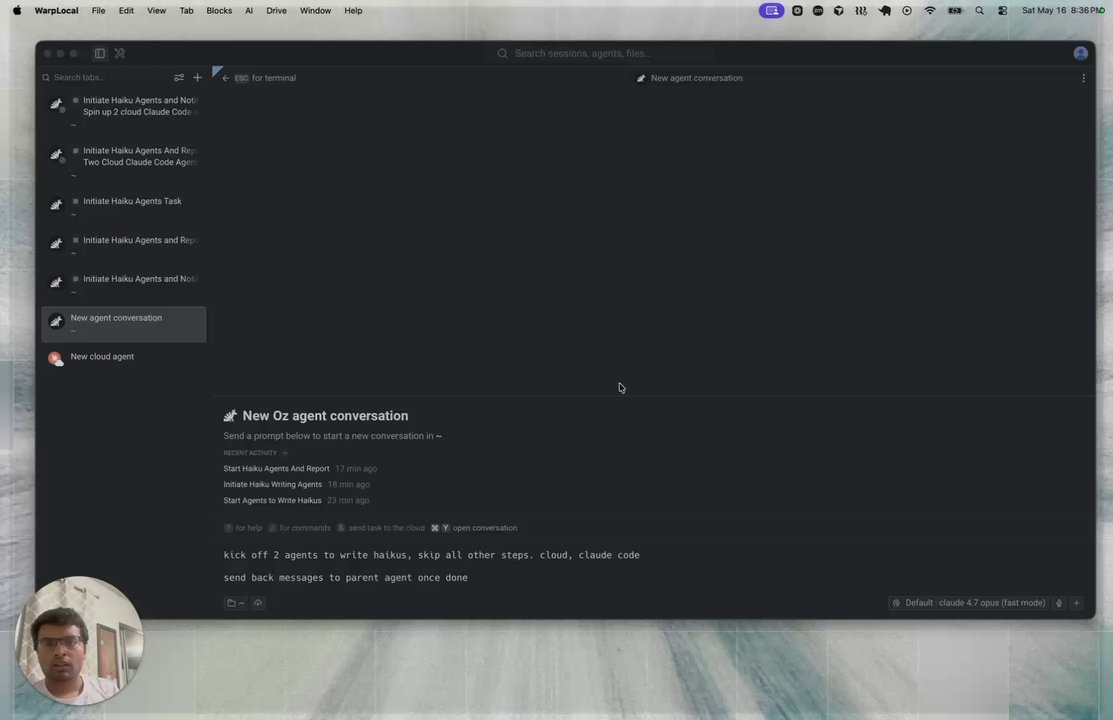
Task: Click the Search sessions, agents, files field
Action: tap(603, 53)
